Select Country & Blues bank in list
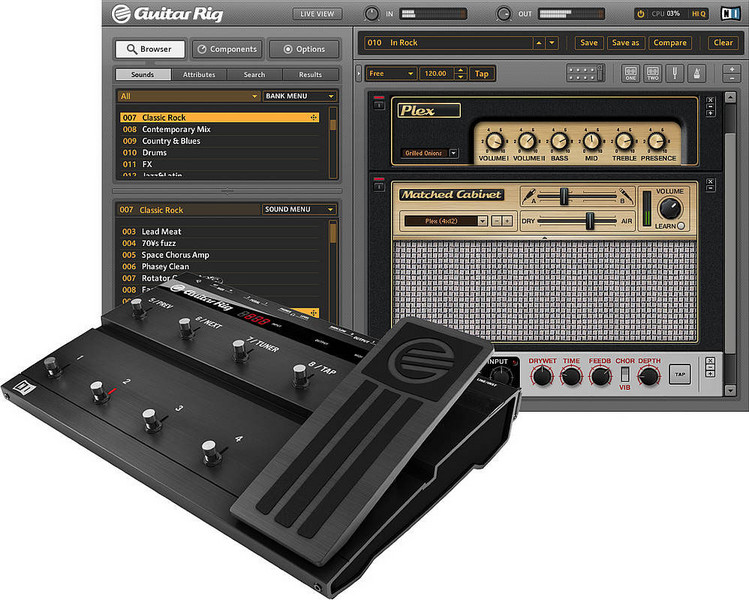Screen dimensions: 749x600 tap(171, 141)
